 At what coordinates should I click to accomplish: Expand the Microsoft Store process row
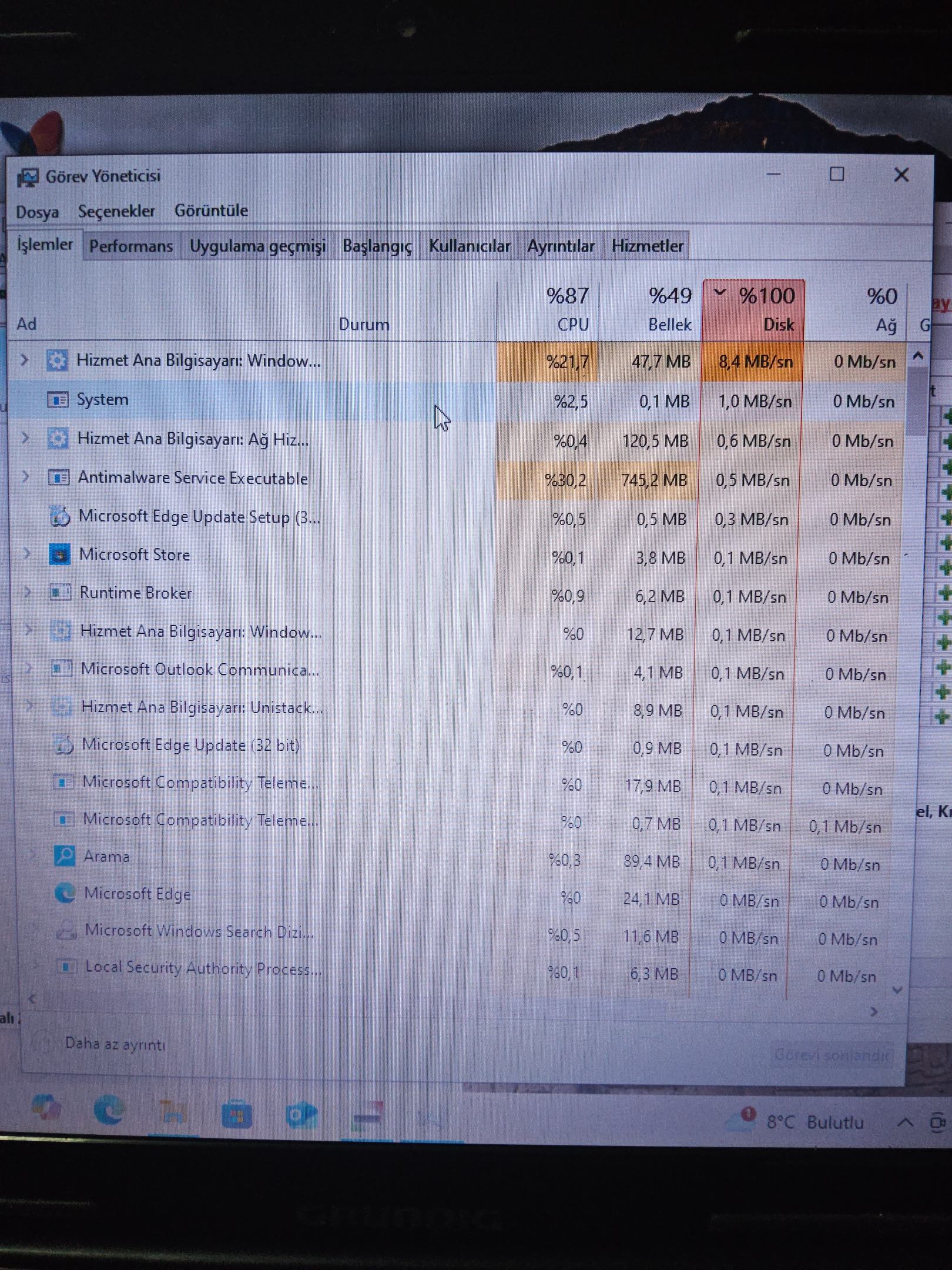pos(27,553)
